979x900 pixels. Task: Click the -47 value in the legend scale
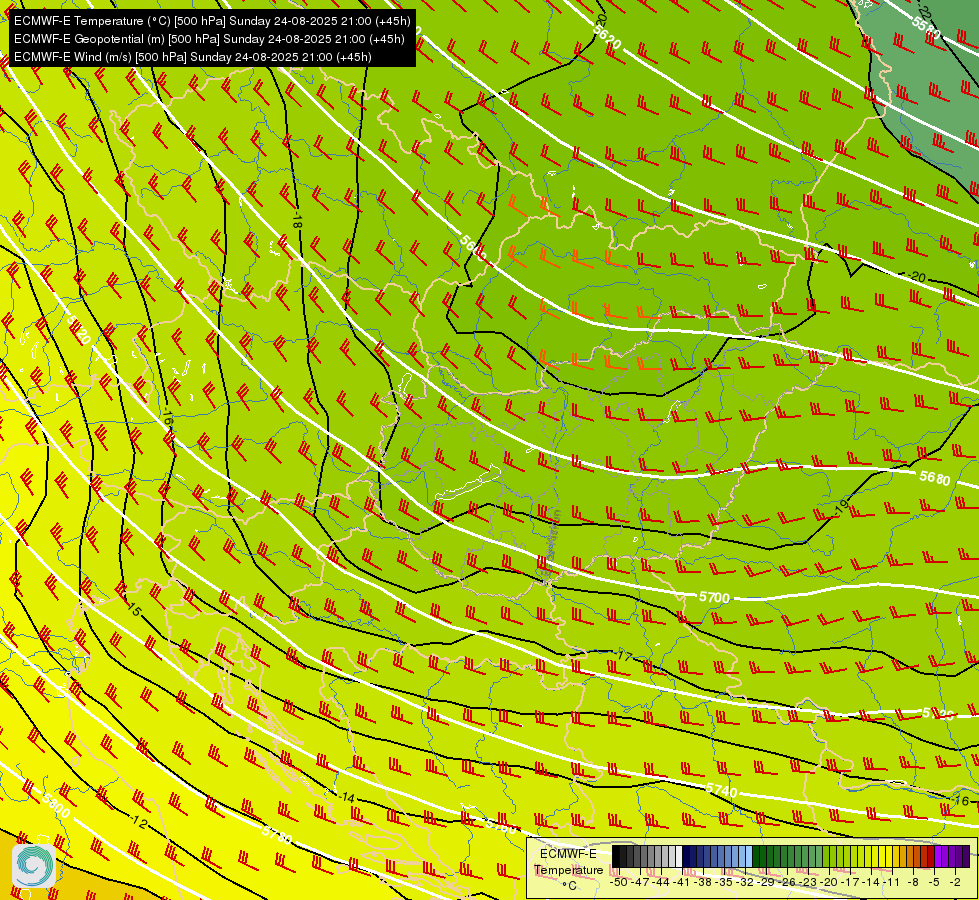point(639,883)
